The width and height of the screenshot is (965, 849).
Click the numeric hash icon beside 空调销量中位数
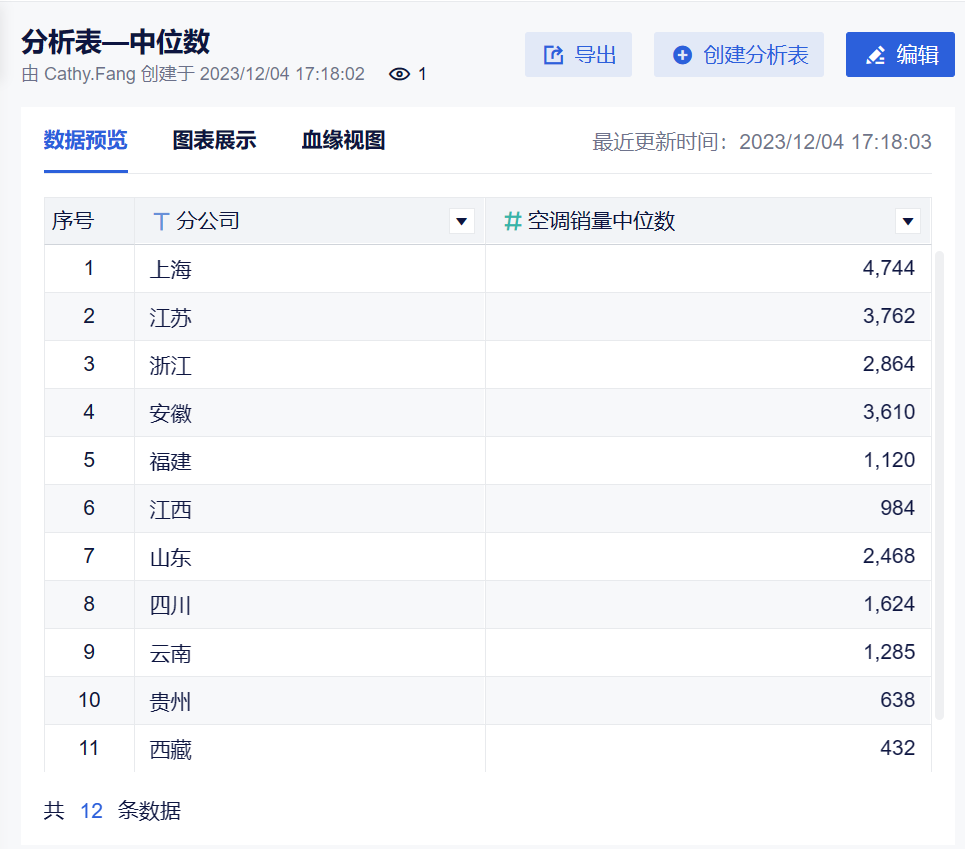click(512, 221)
